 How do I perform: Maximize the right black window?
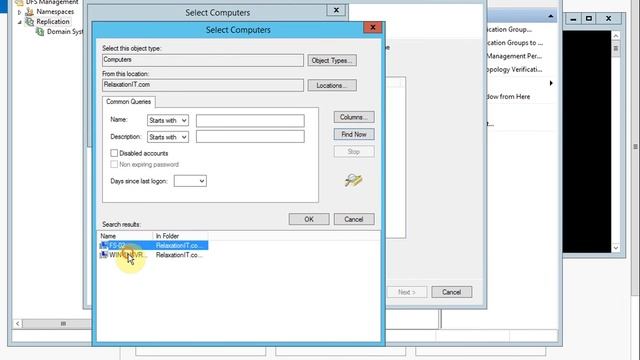tap(589, 19)
